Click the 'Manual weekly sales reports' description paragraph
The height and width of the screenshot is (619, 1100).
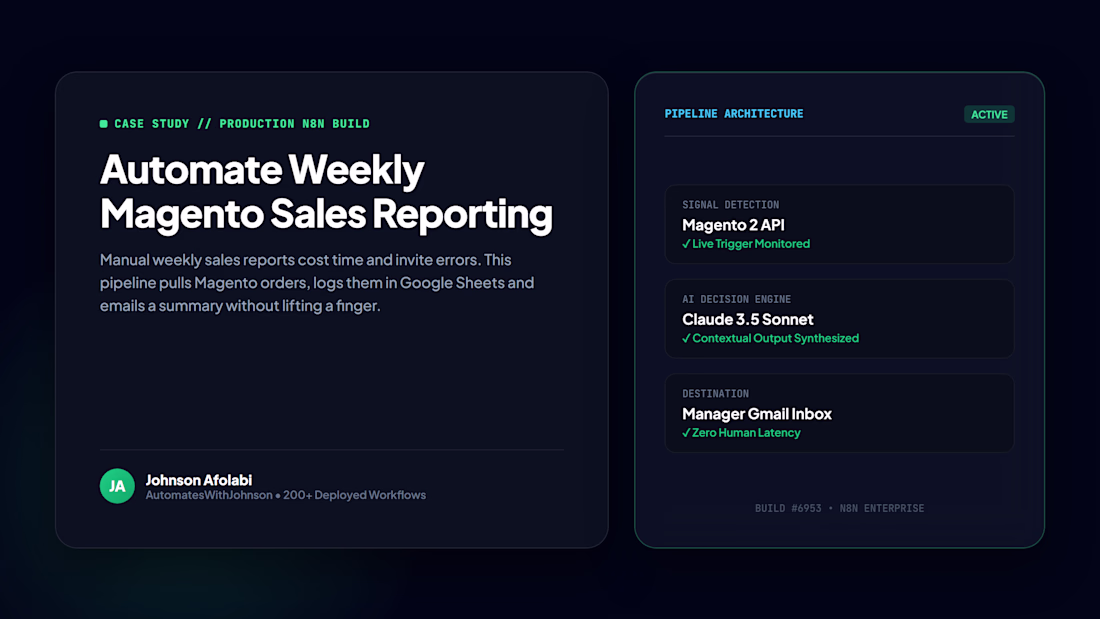click(317, 283)
